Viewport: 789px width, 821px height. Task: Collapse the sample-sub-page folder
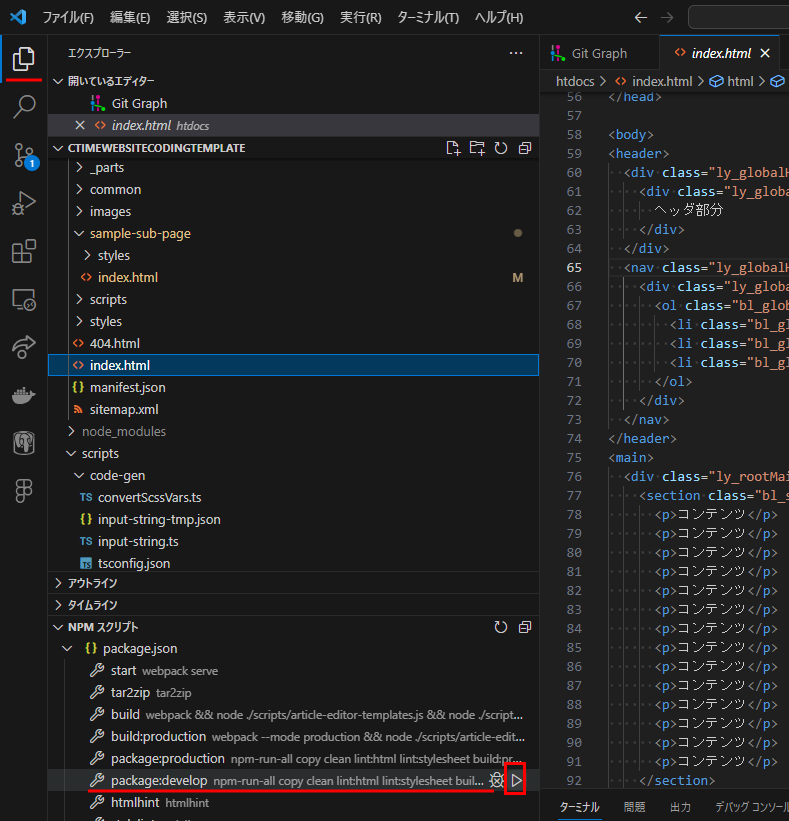point(293,234)
